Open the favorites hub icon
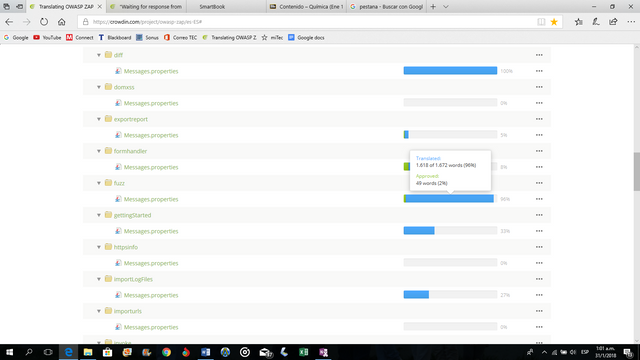Image resolution: width=640 pixels, height=360 pixels. [579, 22]
